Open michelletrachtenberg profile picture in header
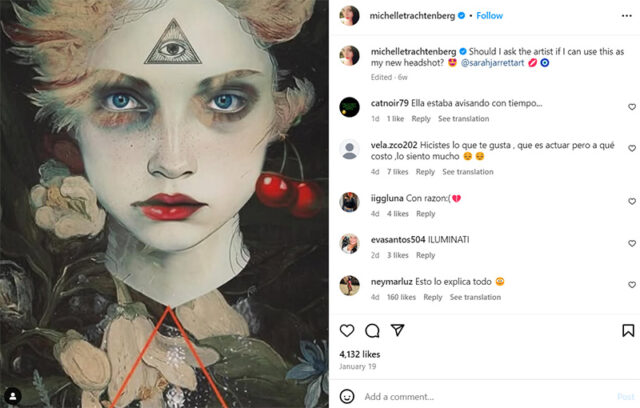This screenshot has height=408, width=640. tap(349, 16)
